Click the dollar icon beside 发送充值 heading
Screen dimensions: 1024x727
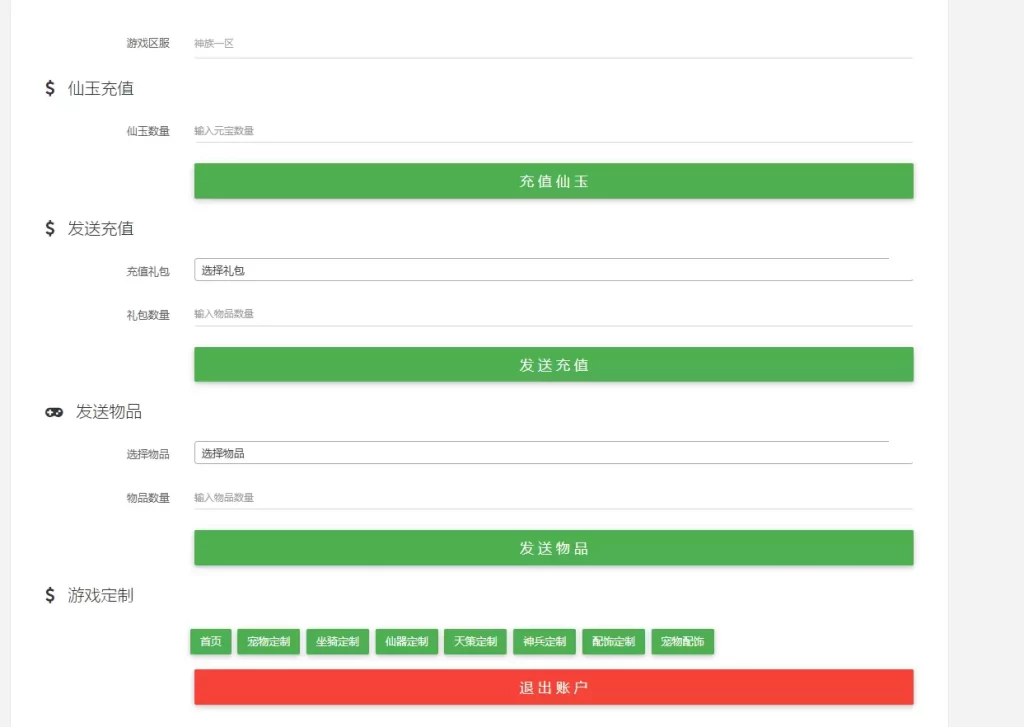coord(50,229)
